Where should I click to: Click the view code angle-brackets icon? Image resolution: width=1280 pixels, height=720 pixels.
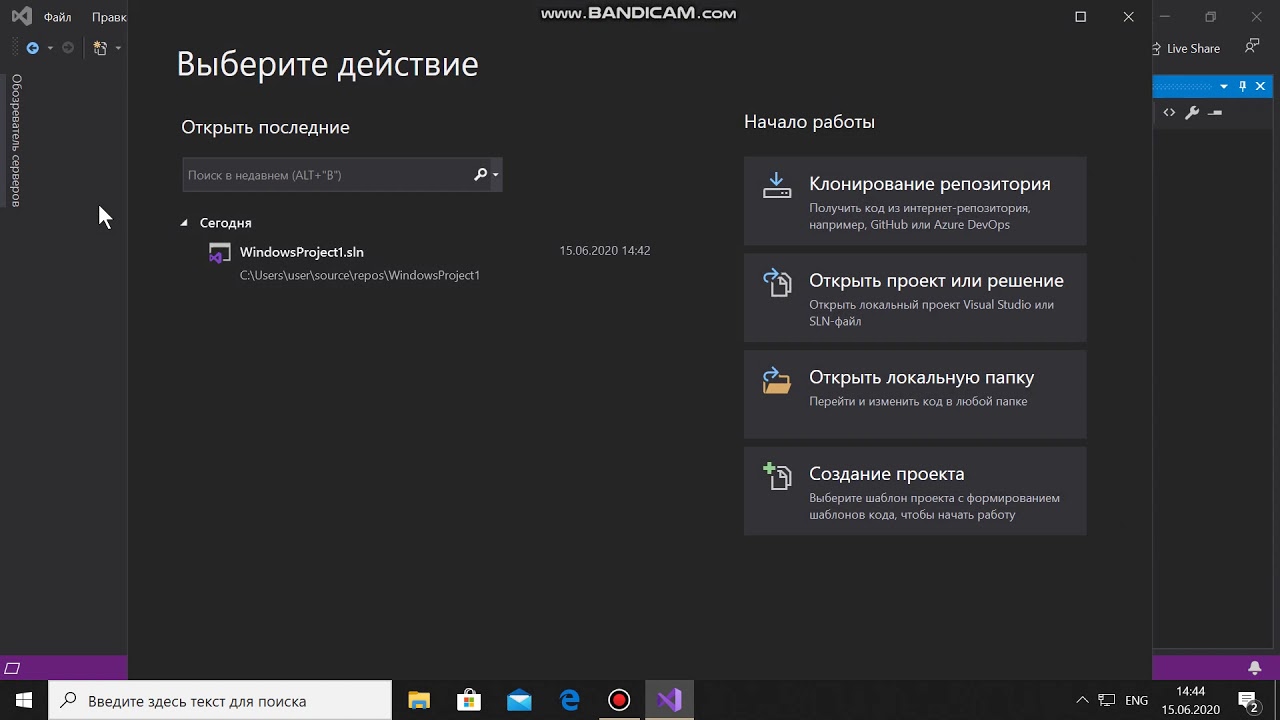(x=1169, y=113)
